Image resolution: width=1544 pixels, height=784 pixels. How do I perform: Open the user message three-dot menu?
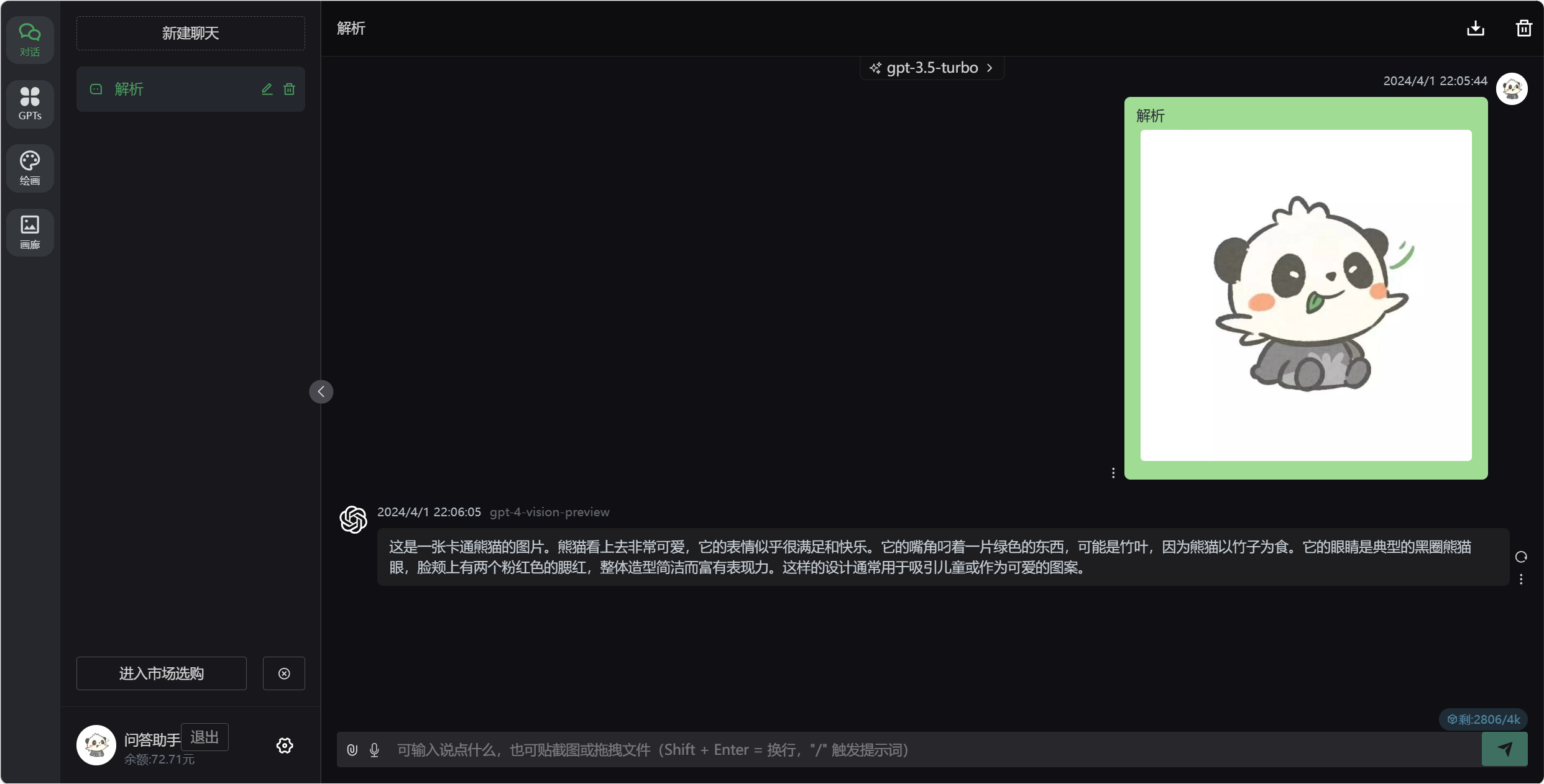click(1113, 473)
